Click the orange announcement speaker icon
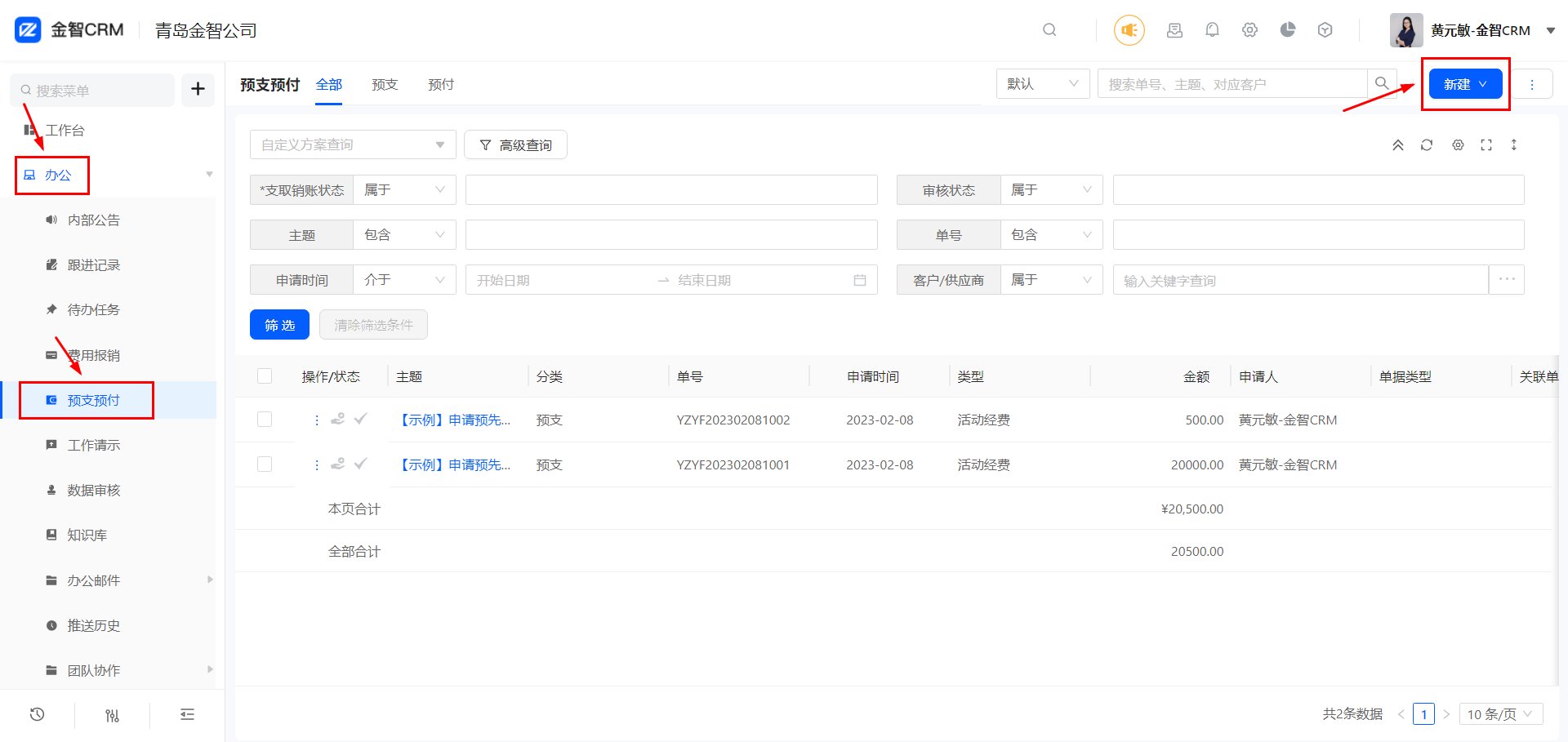Screen dimensions: 1568x742 (1129, 30)
